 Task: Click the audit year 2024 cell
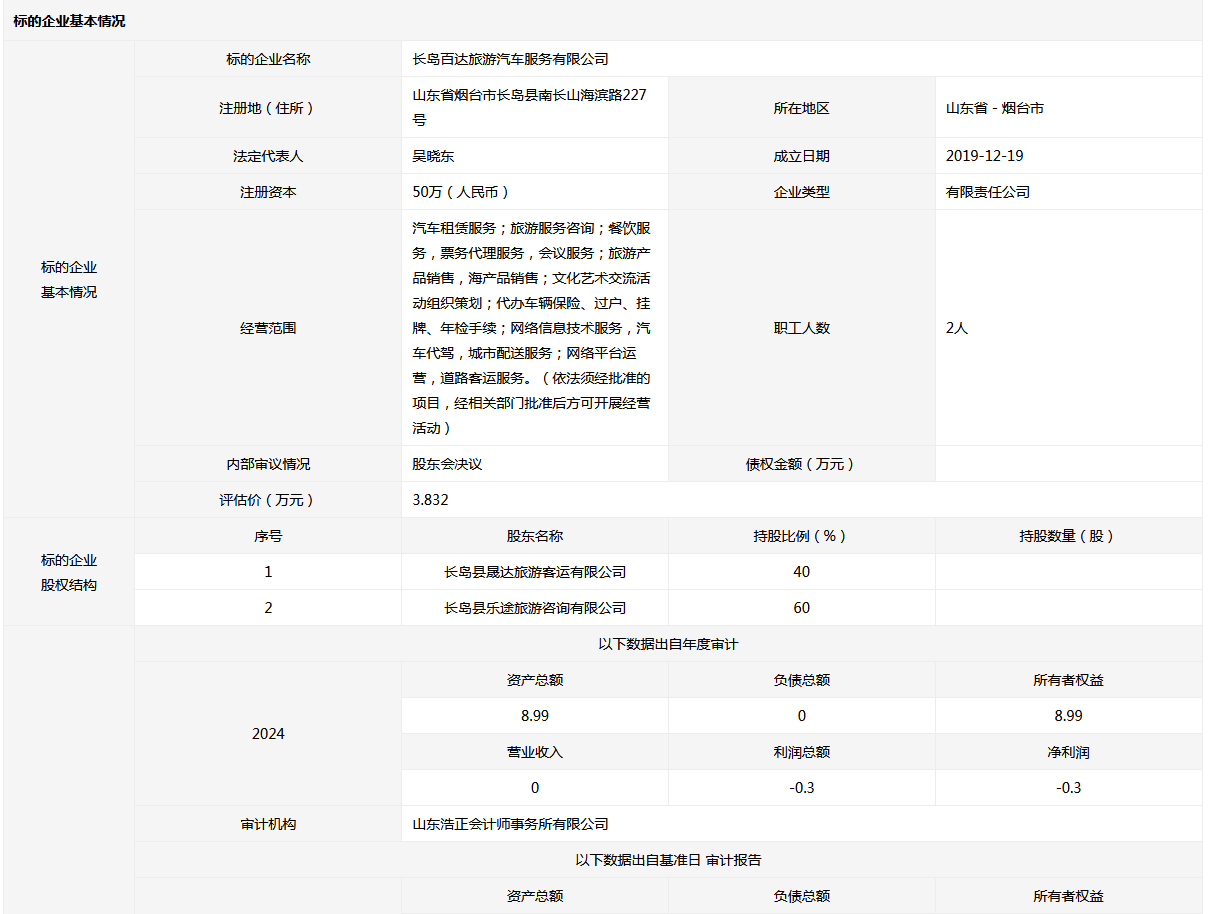click(x=268, y=734)
